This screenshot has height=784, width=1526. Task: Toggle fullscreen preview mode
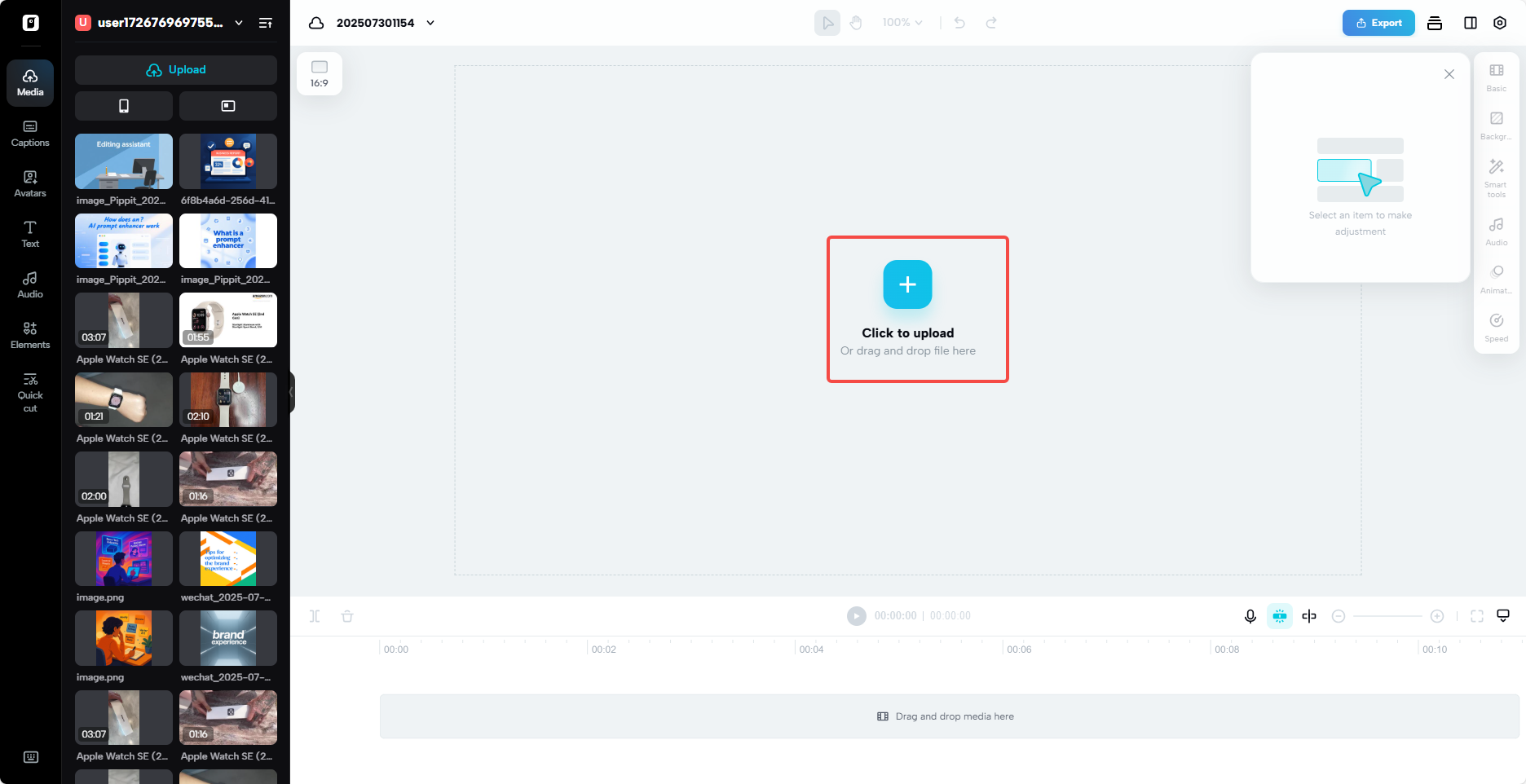pyautogui.click(x=1477, y=616)
